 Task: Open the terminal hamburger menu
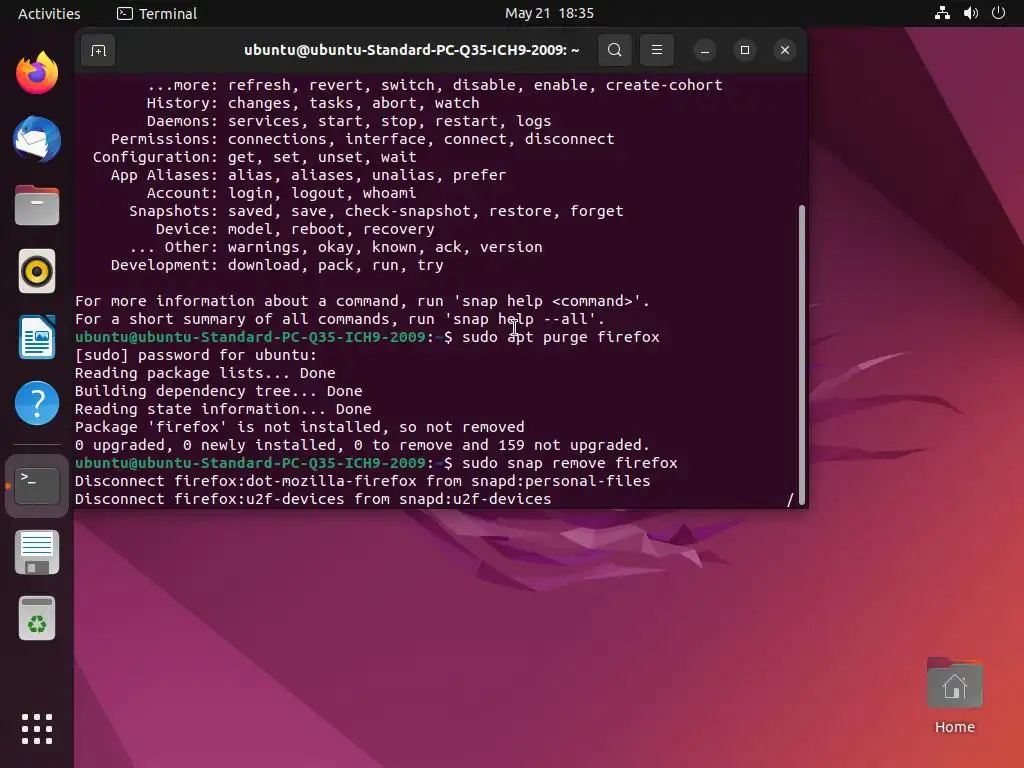point(656,50)
